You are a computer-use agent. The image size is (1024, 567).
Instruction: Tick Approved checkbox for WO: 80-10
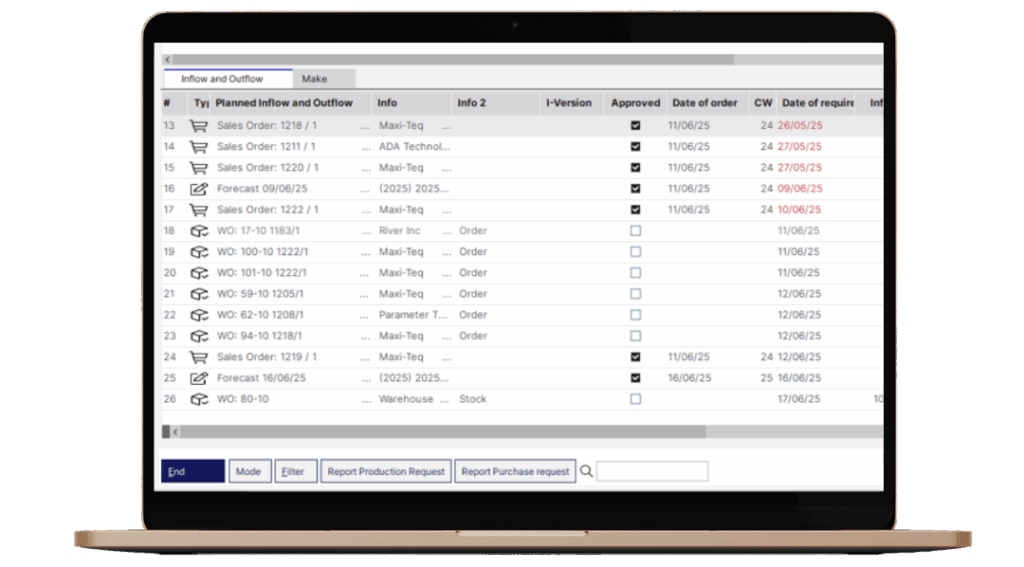[635, 399]
